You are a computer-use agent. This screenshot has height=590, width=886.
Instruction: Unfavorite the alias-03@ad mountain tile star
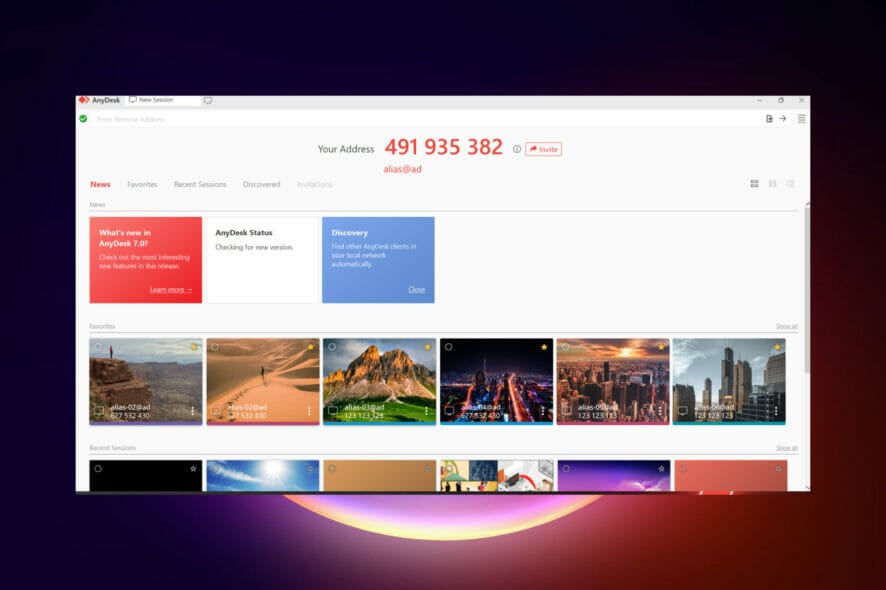(x=428, y=347)
